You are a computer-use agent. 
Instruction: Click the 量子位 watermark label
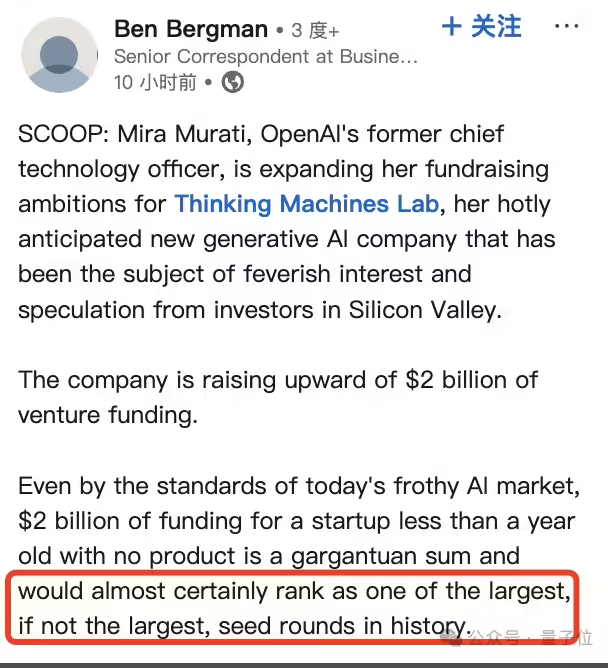click(567, 638)
